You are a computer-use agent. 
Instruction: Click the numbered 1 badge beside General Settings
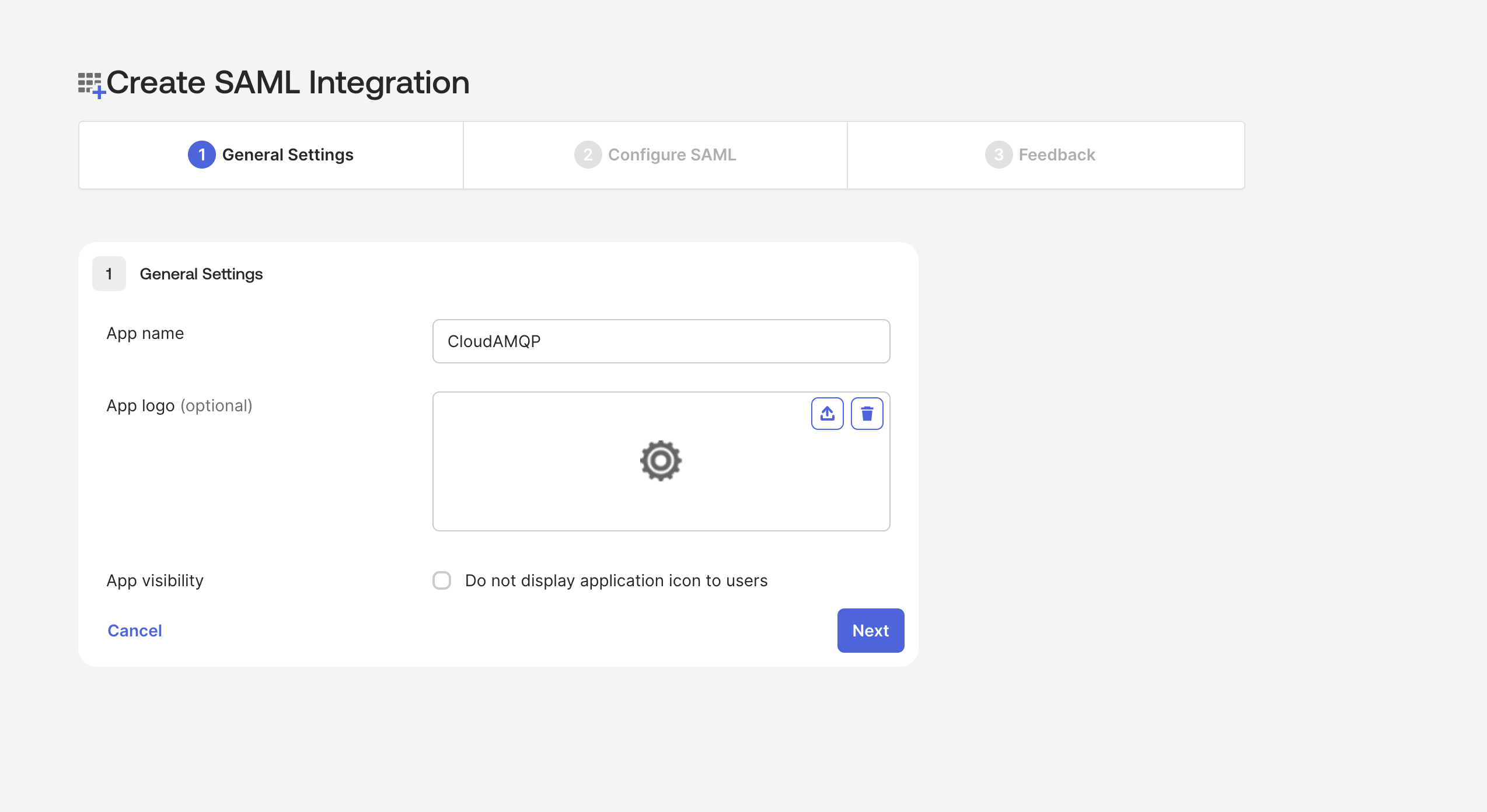(x=109, y=274)
